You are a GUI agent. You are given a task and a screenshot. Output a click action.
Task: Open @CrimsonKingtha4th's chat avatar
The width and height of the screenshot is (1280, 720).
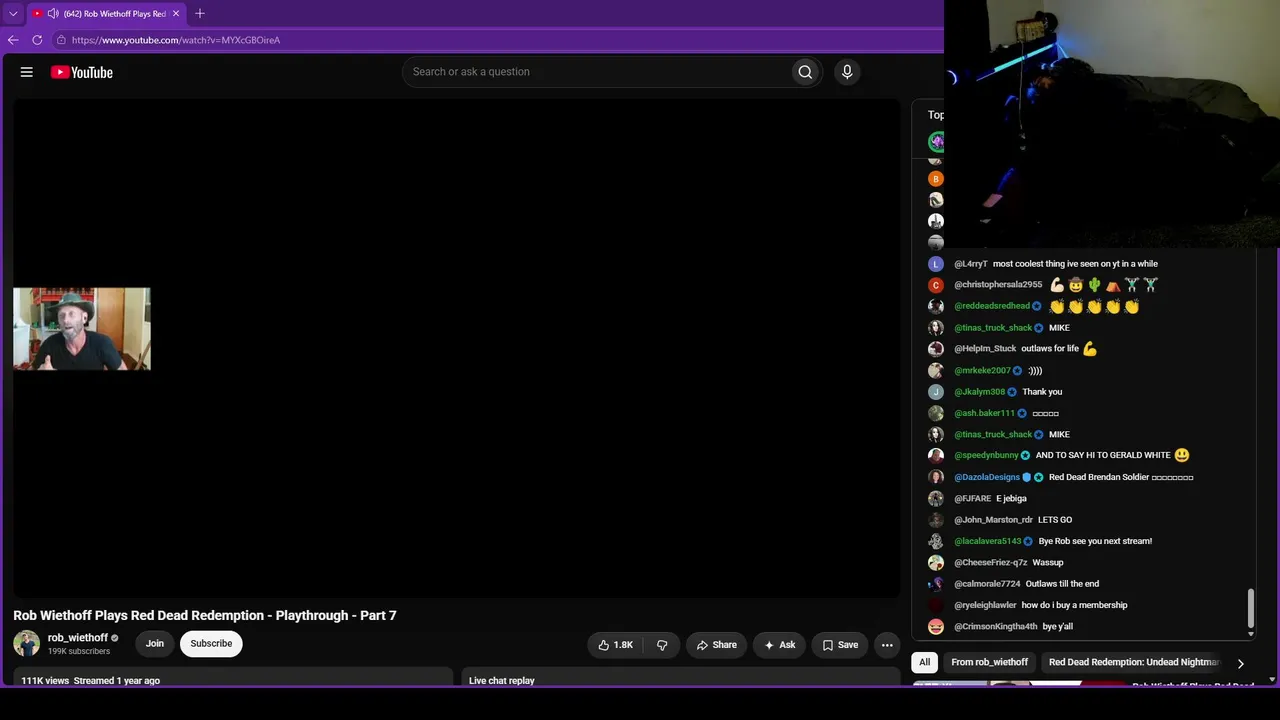(936, 626)
